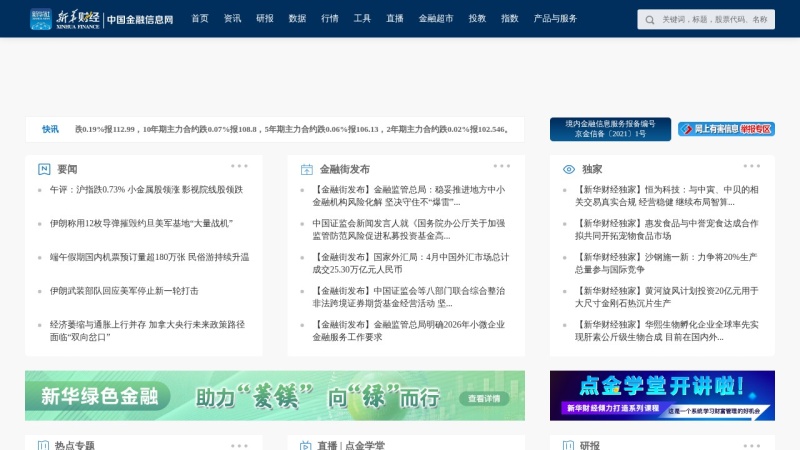Open more options for 要闻 section
800x450 pixels.
point(239,166)
